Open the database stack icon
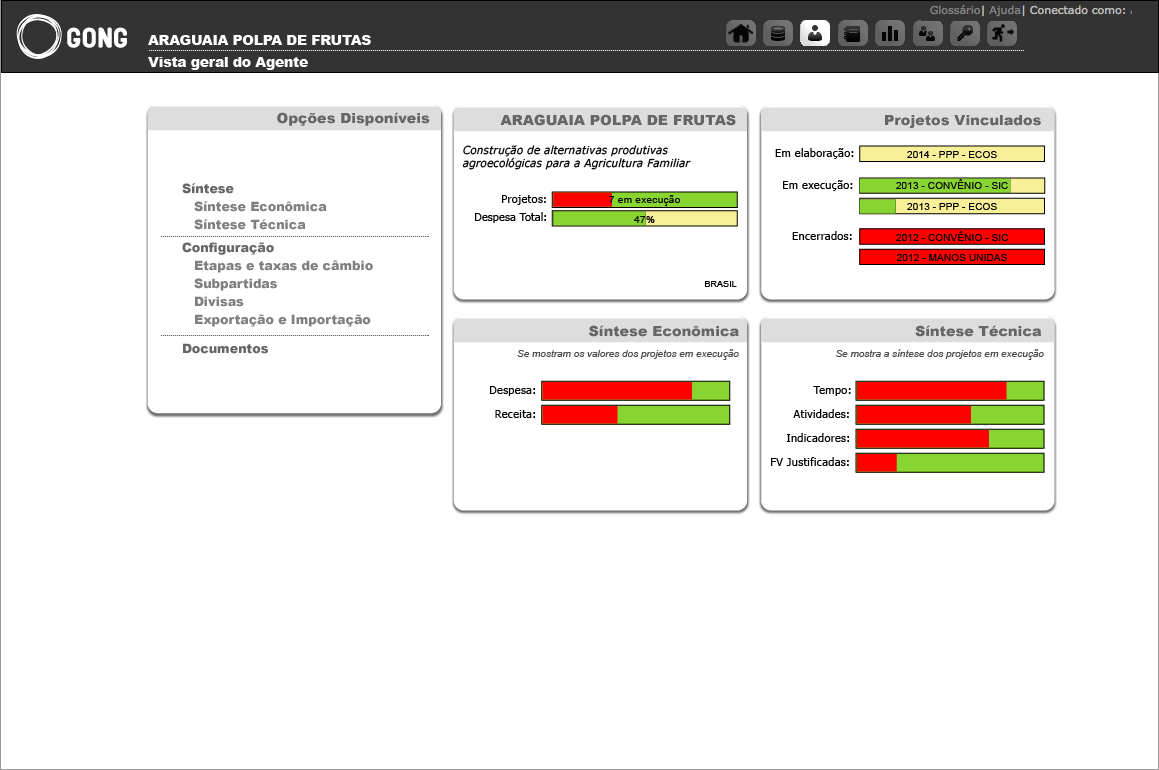1159x770 pixels. (778, 33)
